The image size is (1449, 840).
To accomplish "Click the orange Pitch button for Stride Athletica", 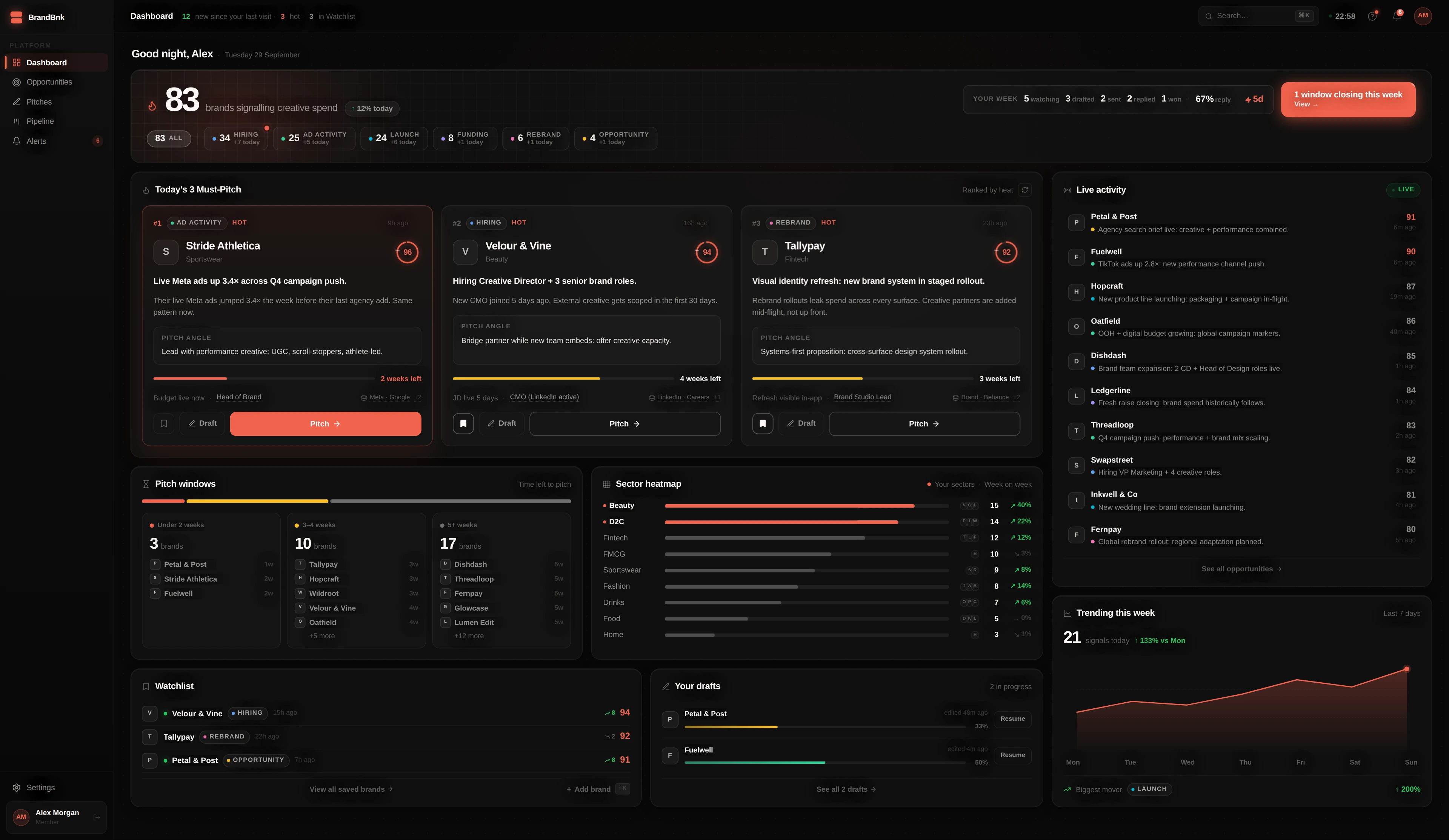I will 325,424.
